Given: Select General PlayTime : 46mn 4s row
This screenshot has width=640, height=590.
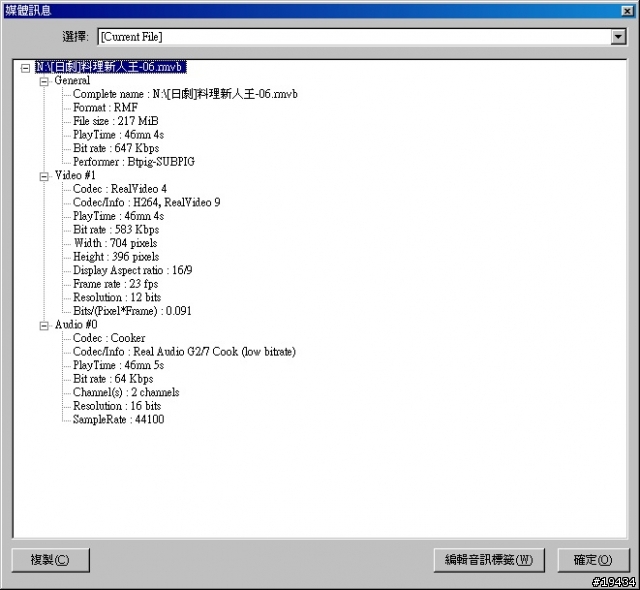Looking at the screenshot, I should (118, 135).
